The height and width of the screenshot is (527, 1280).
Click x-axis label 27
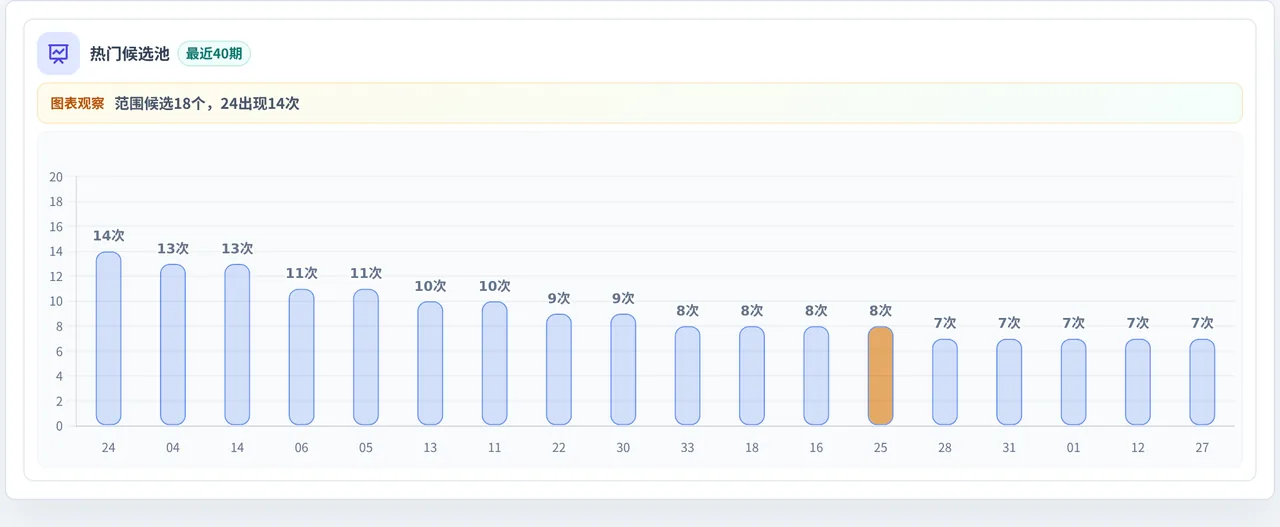[x=1202, y=448]
